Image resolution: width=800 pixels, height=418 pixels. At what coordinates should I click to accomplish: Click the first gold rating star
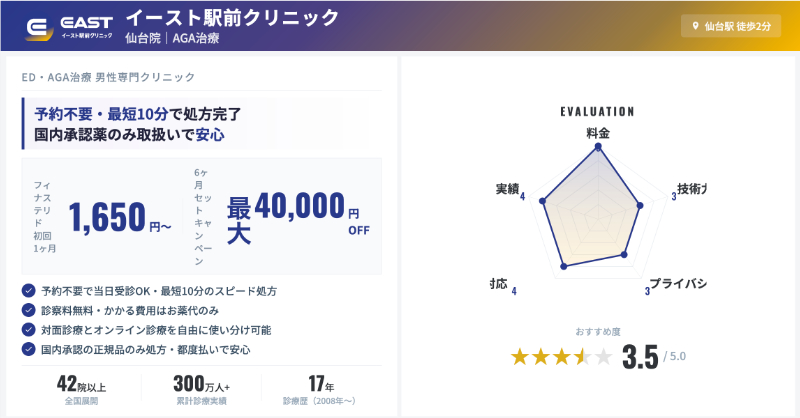click(521, 356)
